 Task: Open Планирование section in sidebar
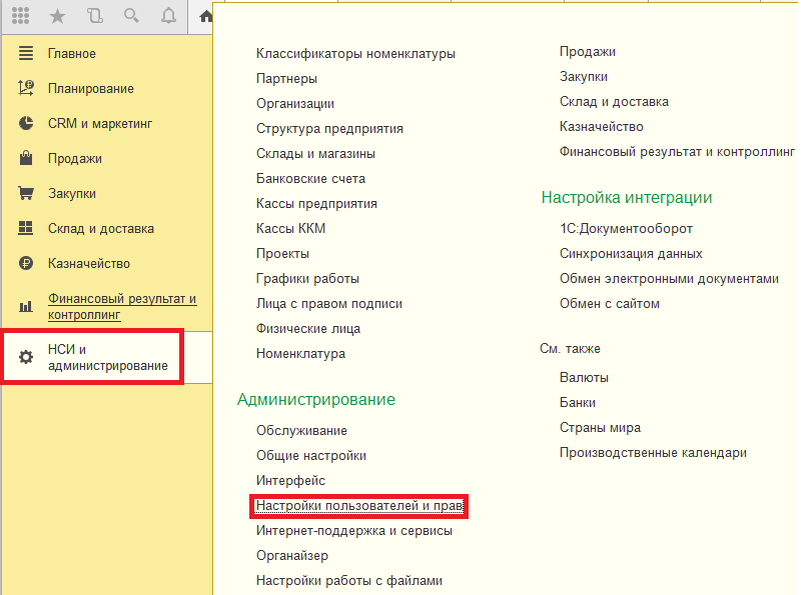91,88
